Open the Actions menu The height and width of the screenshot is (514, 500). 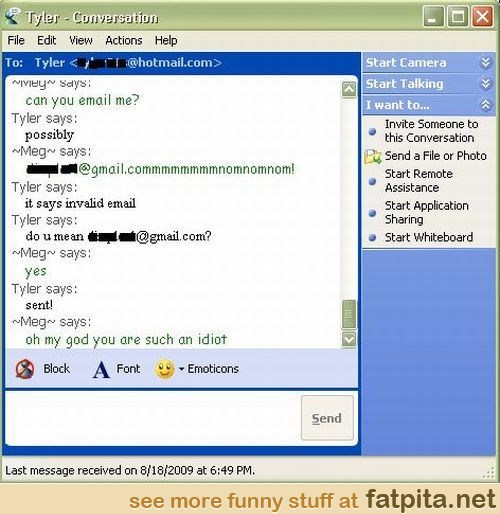(x=124, y=40)
